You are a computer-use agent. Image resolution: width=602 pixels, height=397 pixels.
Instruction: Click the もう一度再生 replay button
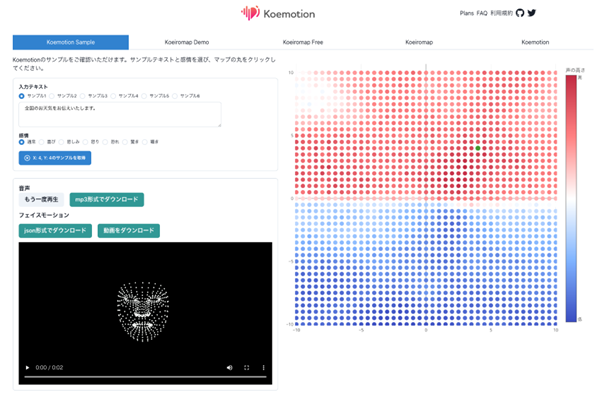(x=41, y=200)
